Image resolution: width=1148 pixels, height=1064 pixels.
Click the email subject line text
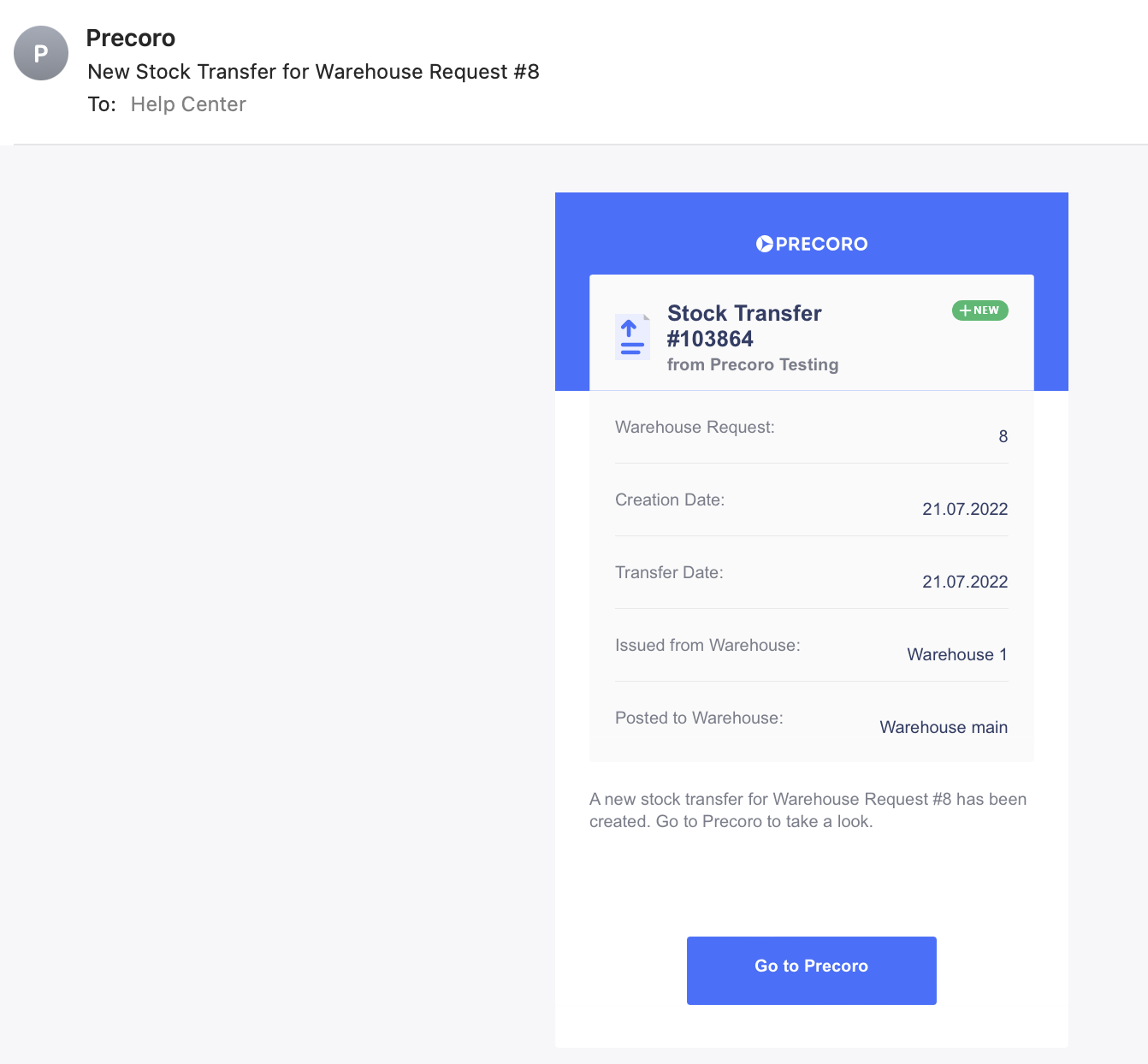313,72
